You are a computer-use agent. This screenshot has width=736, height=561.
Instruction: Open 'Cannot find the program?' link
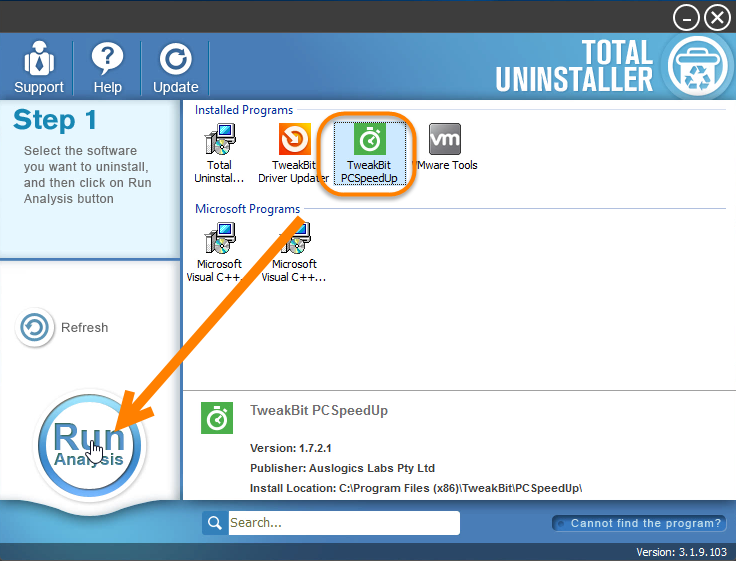(639, 523)
